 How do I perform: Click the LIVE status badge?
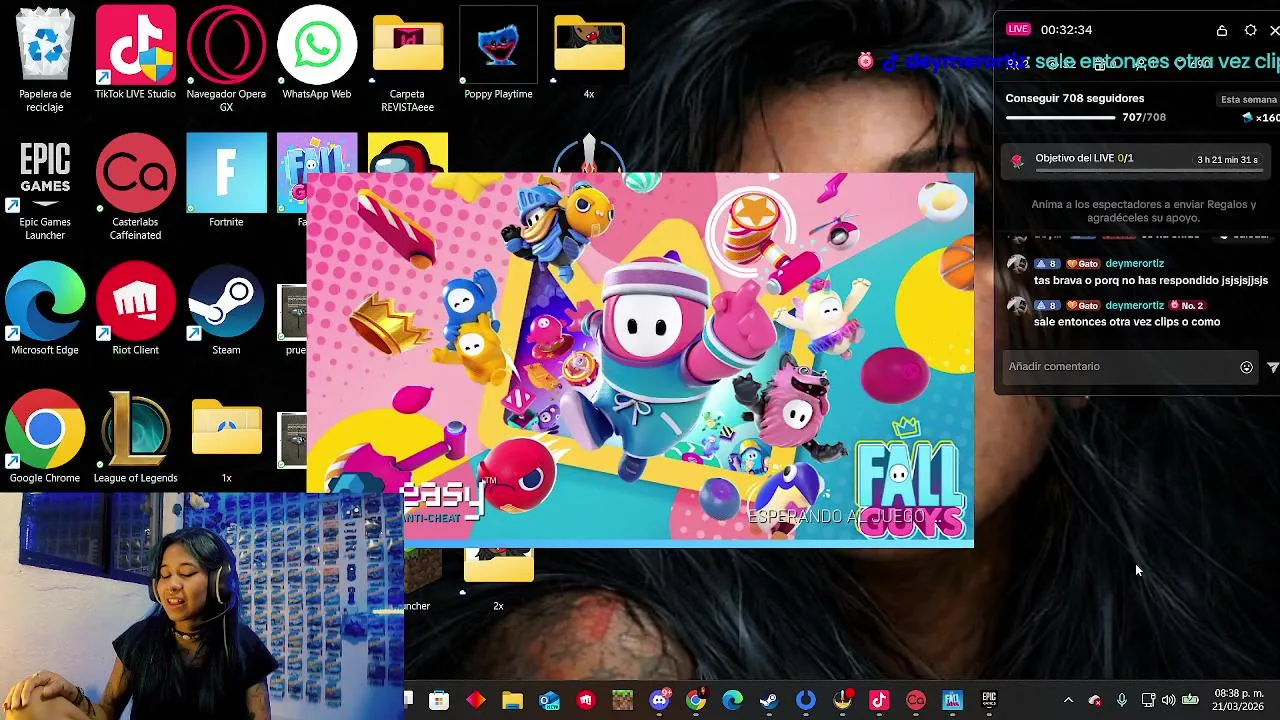tap(1018, 30)
